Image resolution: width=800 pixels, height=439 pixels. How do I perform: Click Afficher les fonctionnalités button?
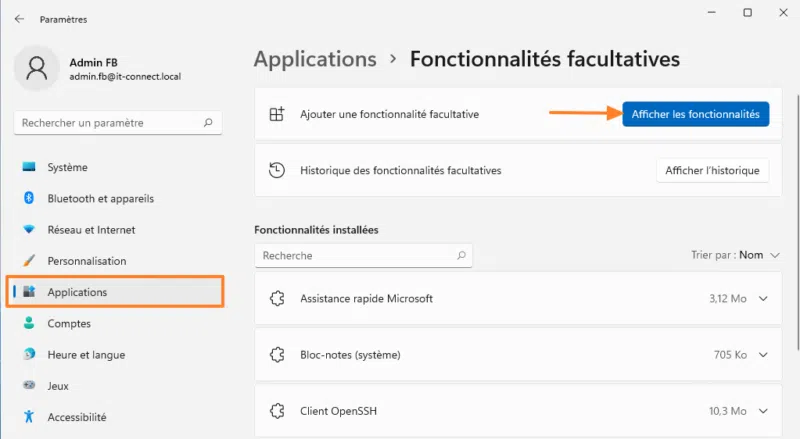(695, 115)
